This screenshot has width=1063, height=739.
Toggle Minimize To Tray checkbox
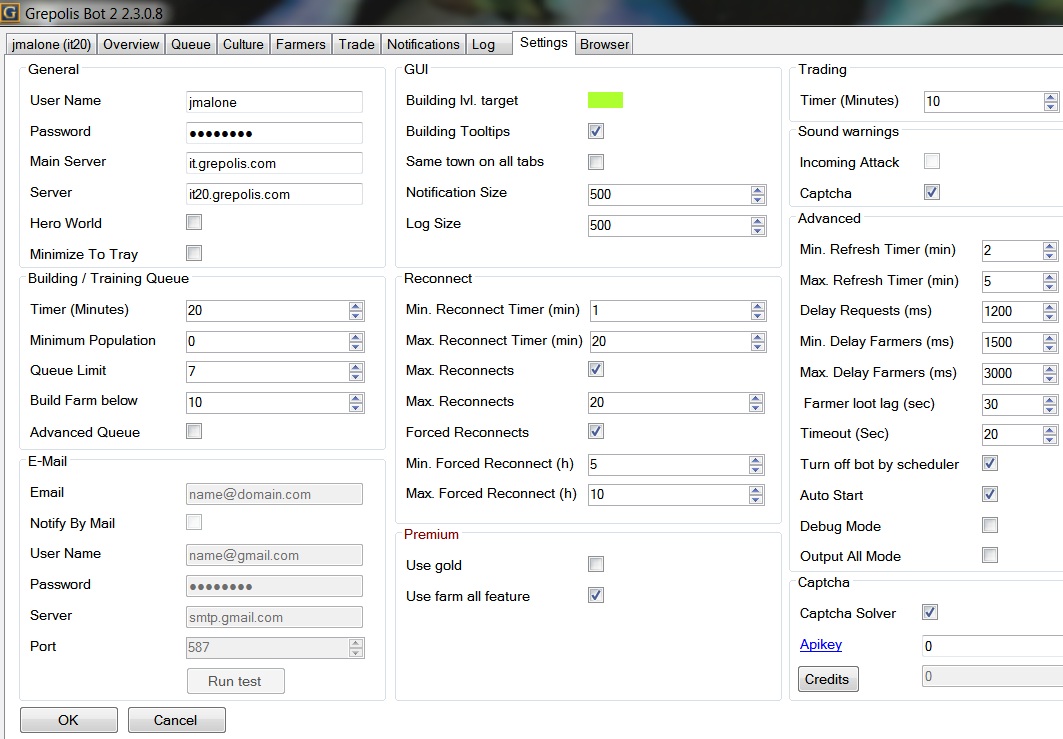(194, 253)
